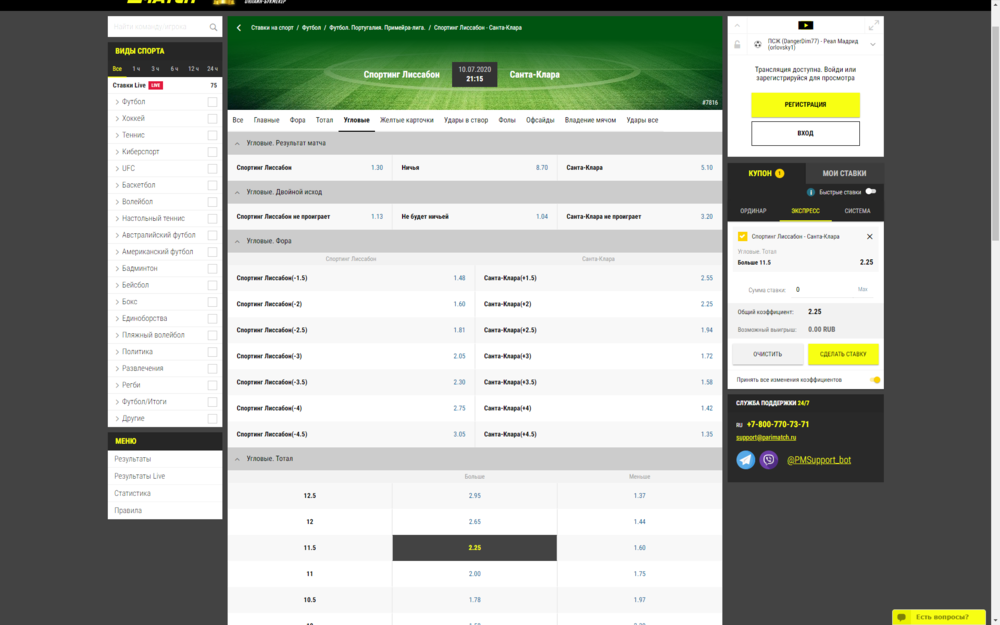
Task: Expand the Киберспорт sport category
Action: pyautogui.click(x=117, y=152)
